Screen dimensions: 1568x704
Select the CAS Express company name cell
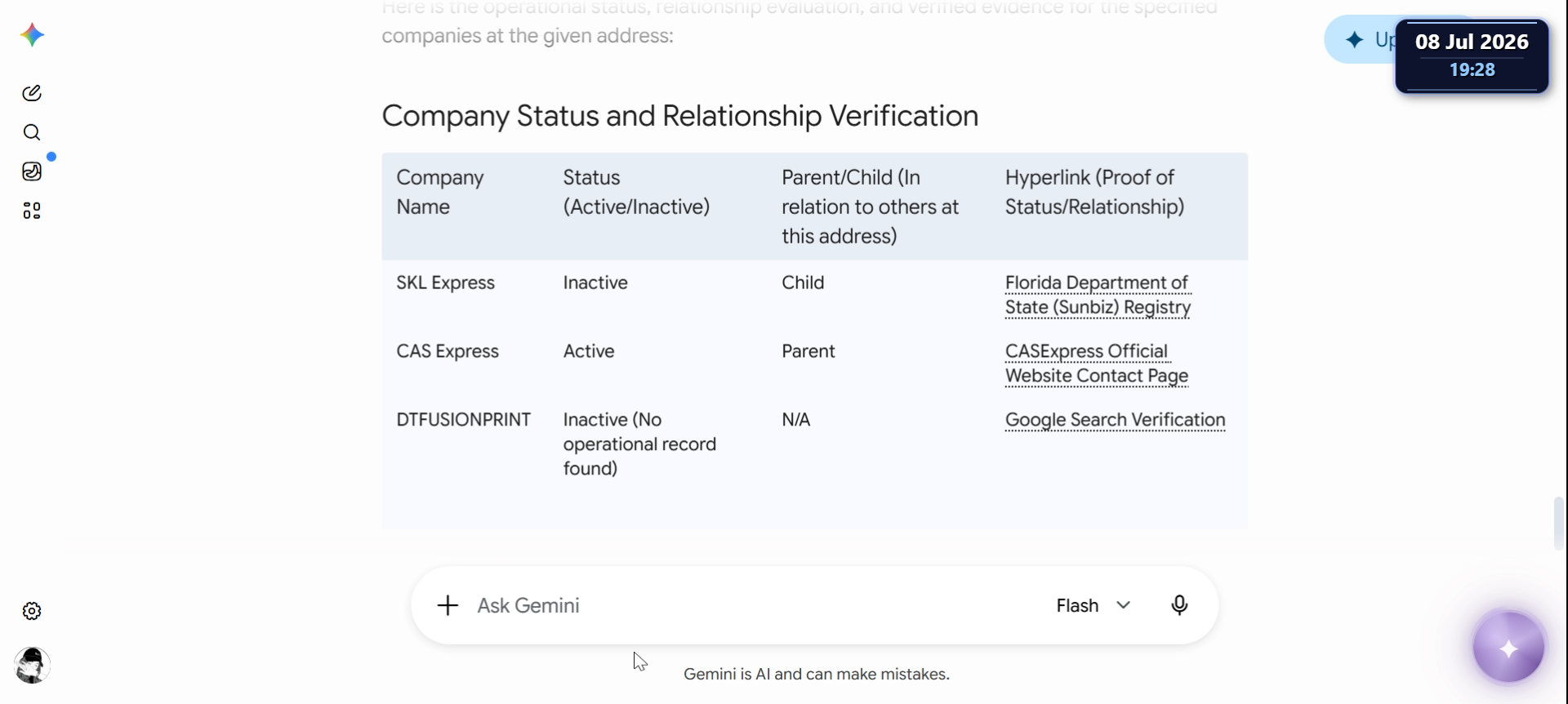[448, 351]
